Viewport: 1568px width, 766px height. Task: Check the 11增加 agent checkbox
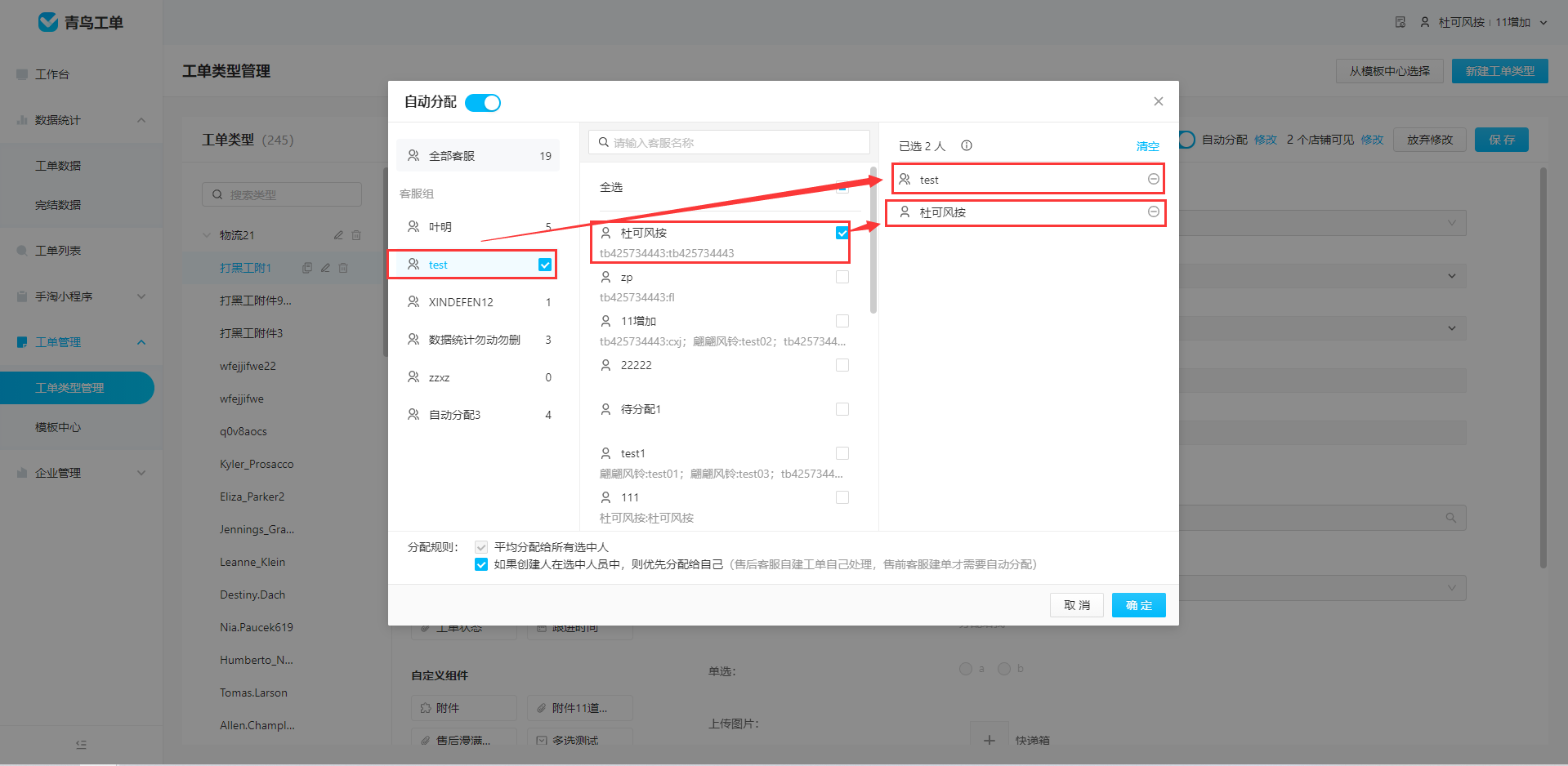[x=842, y=321]
